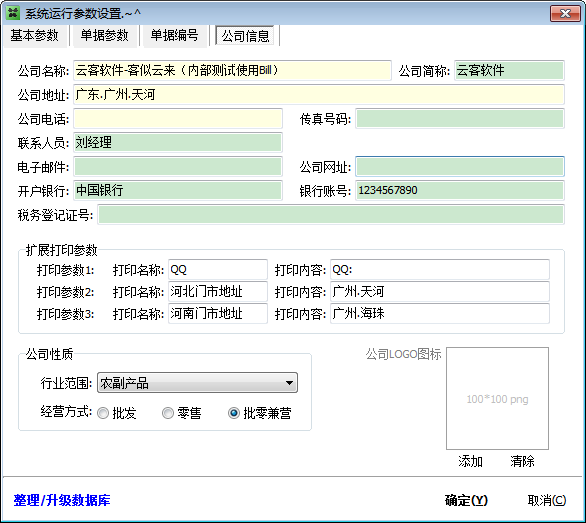Screen dimensions: 586x523
Task: Click the 公司电话 input field
Action: 178,119
